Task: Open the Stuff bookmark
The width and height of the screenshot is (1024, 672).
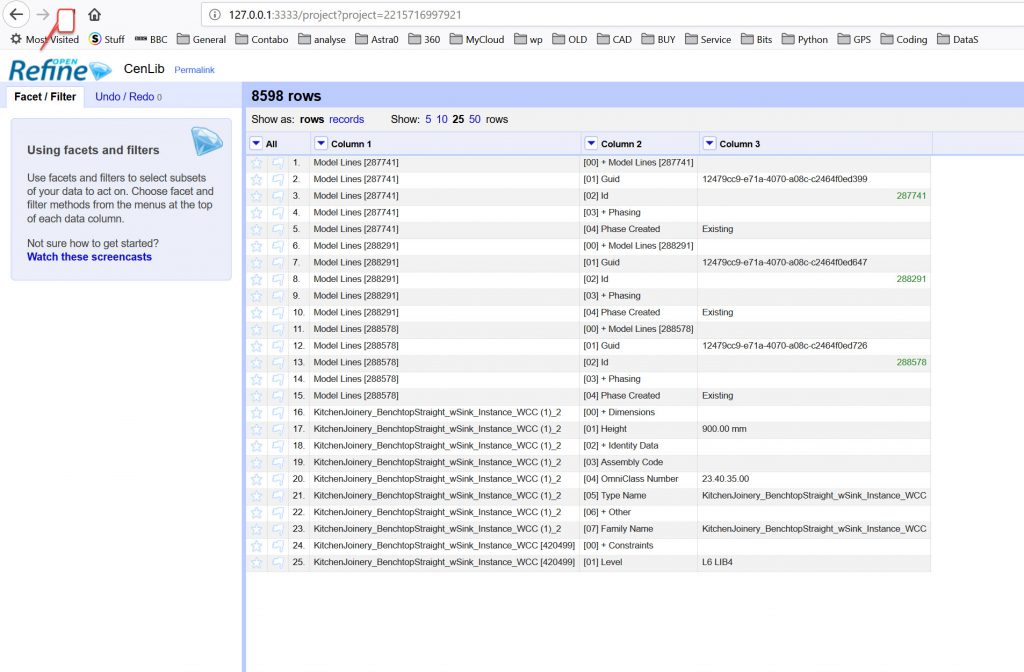Action: pos(107,40)
